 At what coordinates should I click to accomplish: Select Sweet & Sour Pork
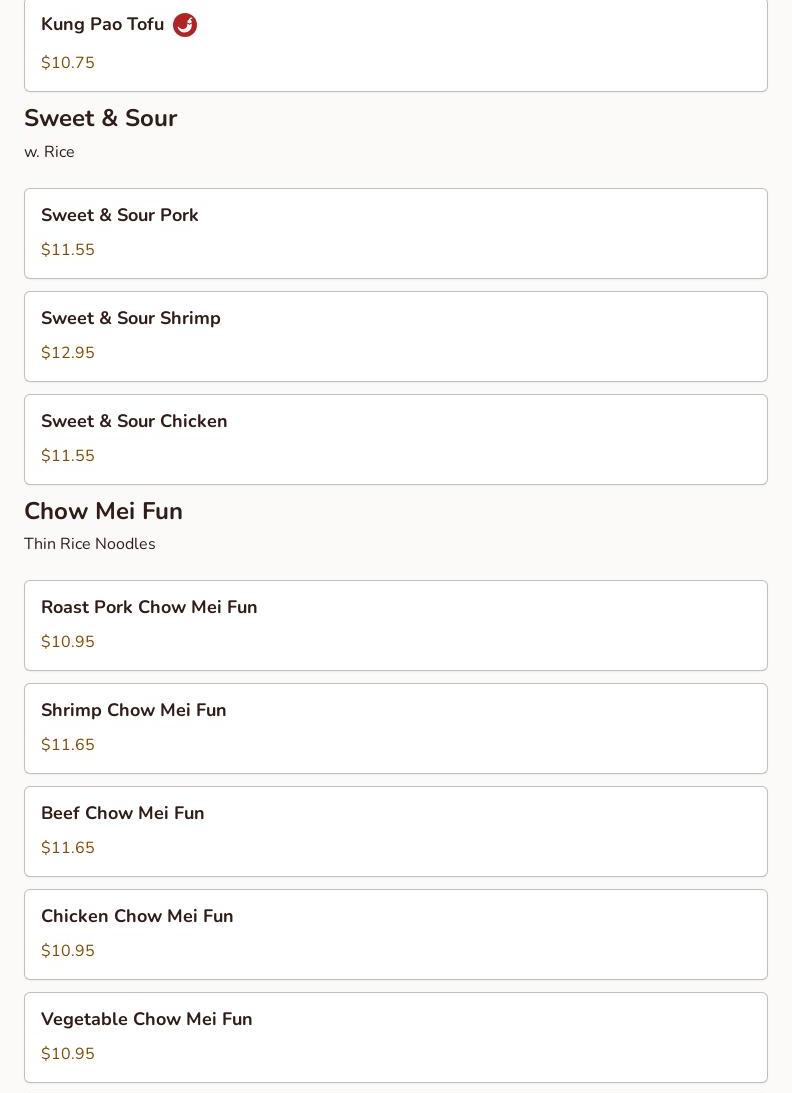tap(396, 234)
